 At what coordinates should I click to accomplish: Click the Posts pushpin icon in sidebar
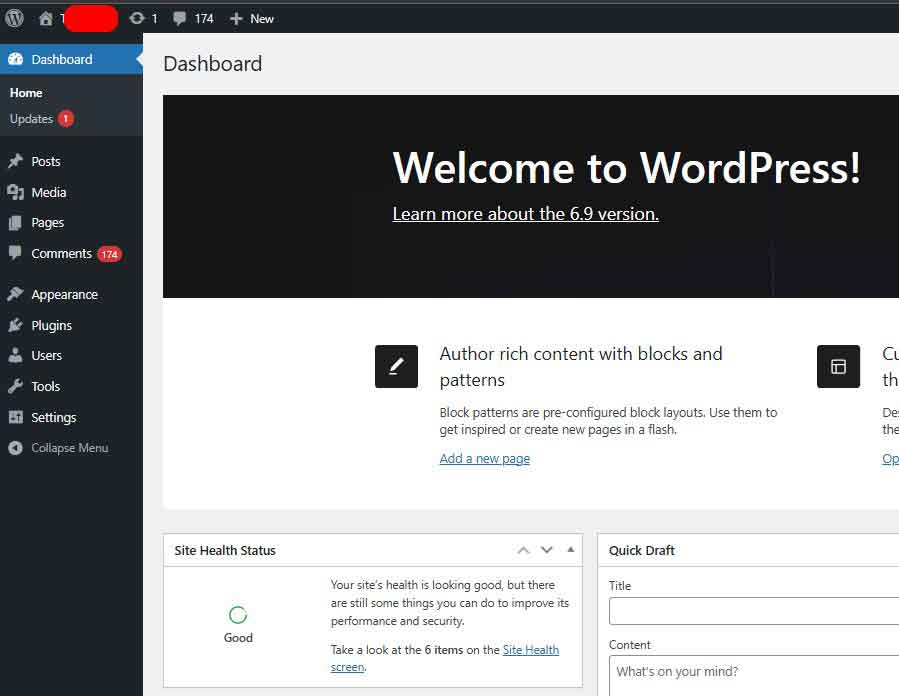14,160
